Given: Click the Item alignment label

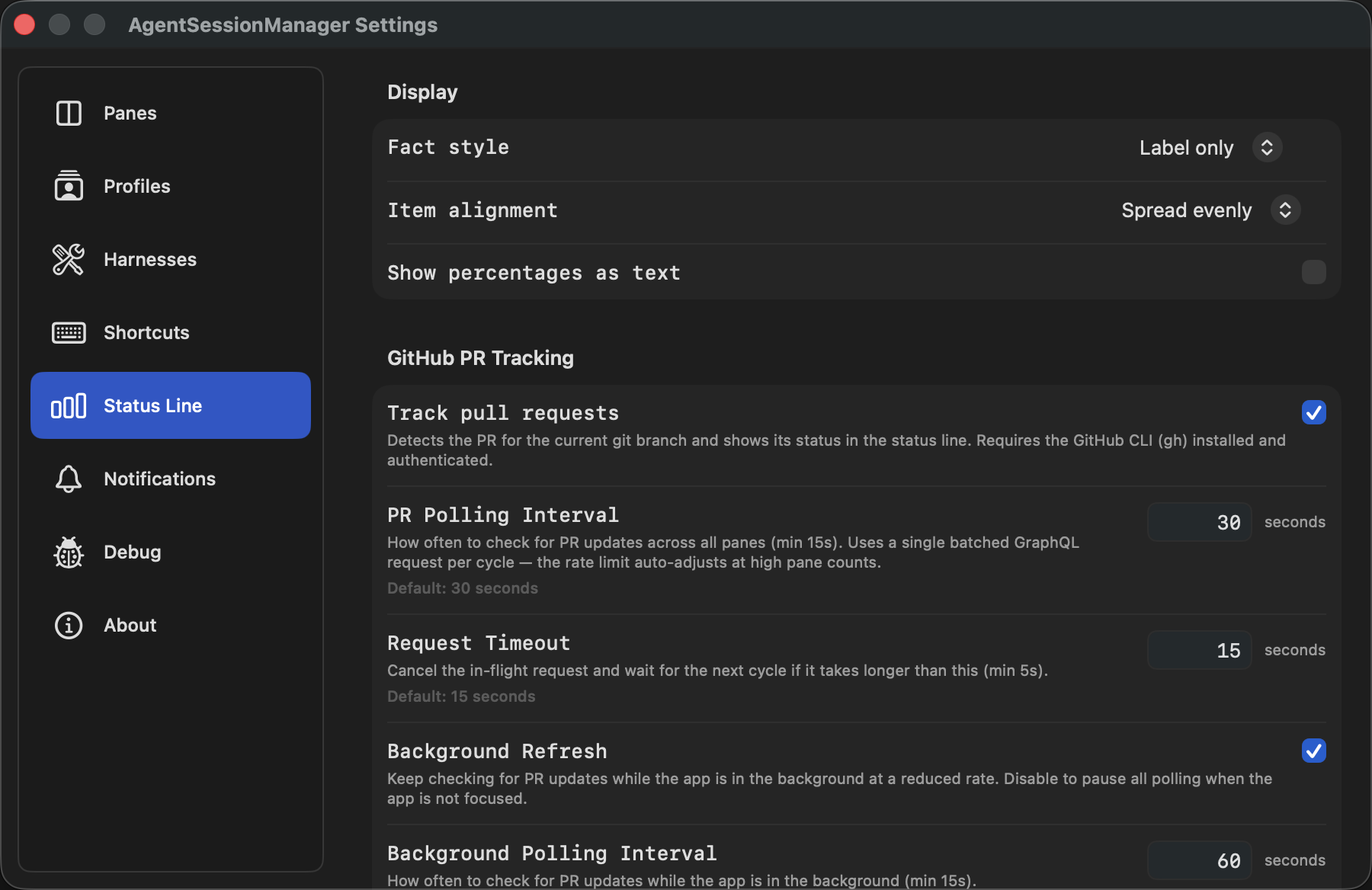Looking at the screenshot, I should pos(473,210).
